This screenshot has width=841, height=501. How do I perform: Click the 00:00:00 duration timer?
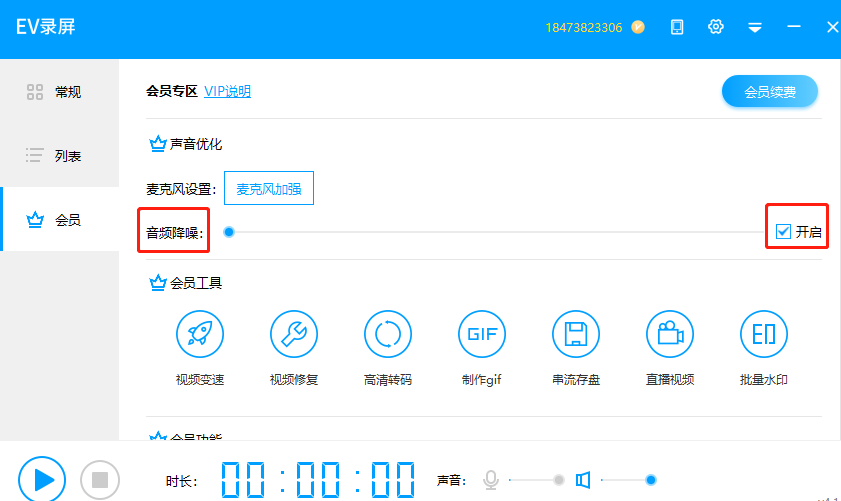318,480
